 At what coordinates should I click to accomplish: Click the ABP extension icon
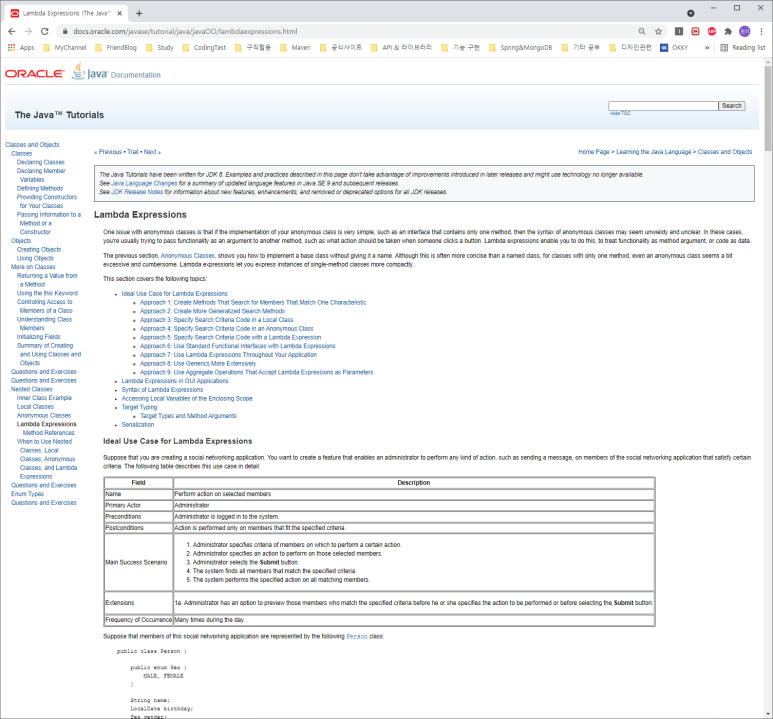[711, 31]
